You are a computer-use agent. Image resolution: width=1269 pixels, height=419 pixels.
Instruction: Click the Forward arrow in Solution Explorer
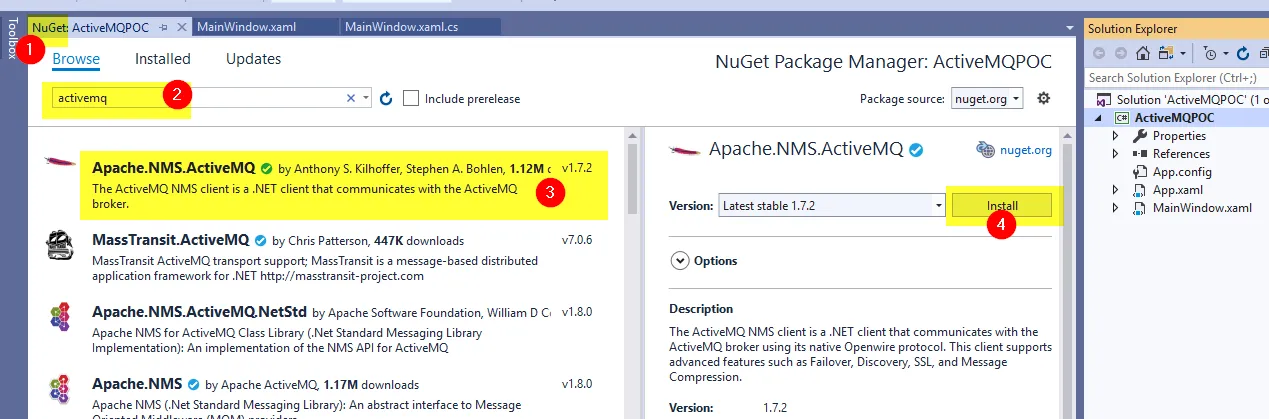(x=1121, y=53)
